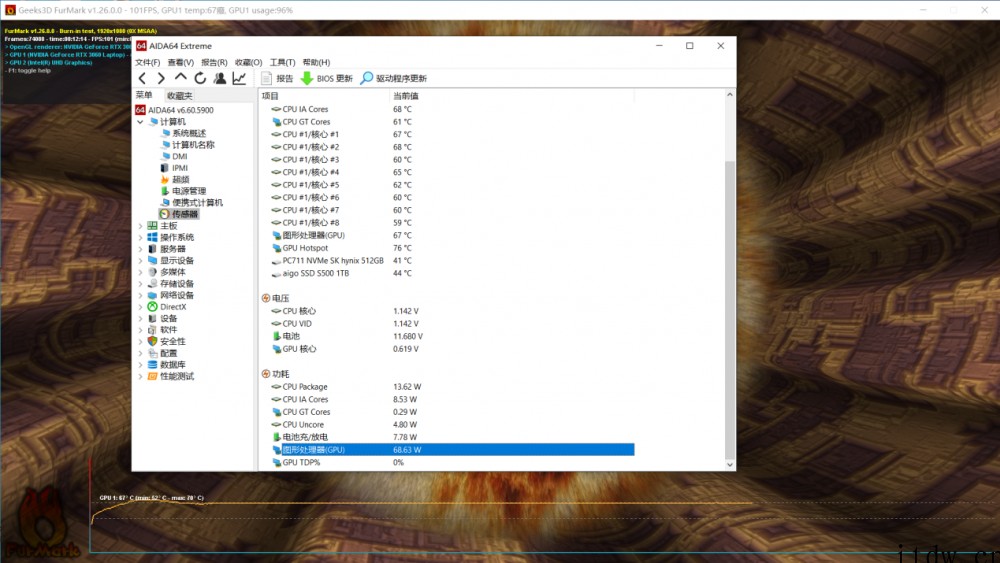Open the 收藏(O) menu
The image size is (1000, 563).
(248, 62)
